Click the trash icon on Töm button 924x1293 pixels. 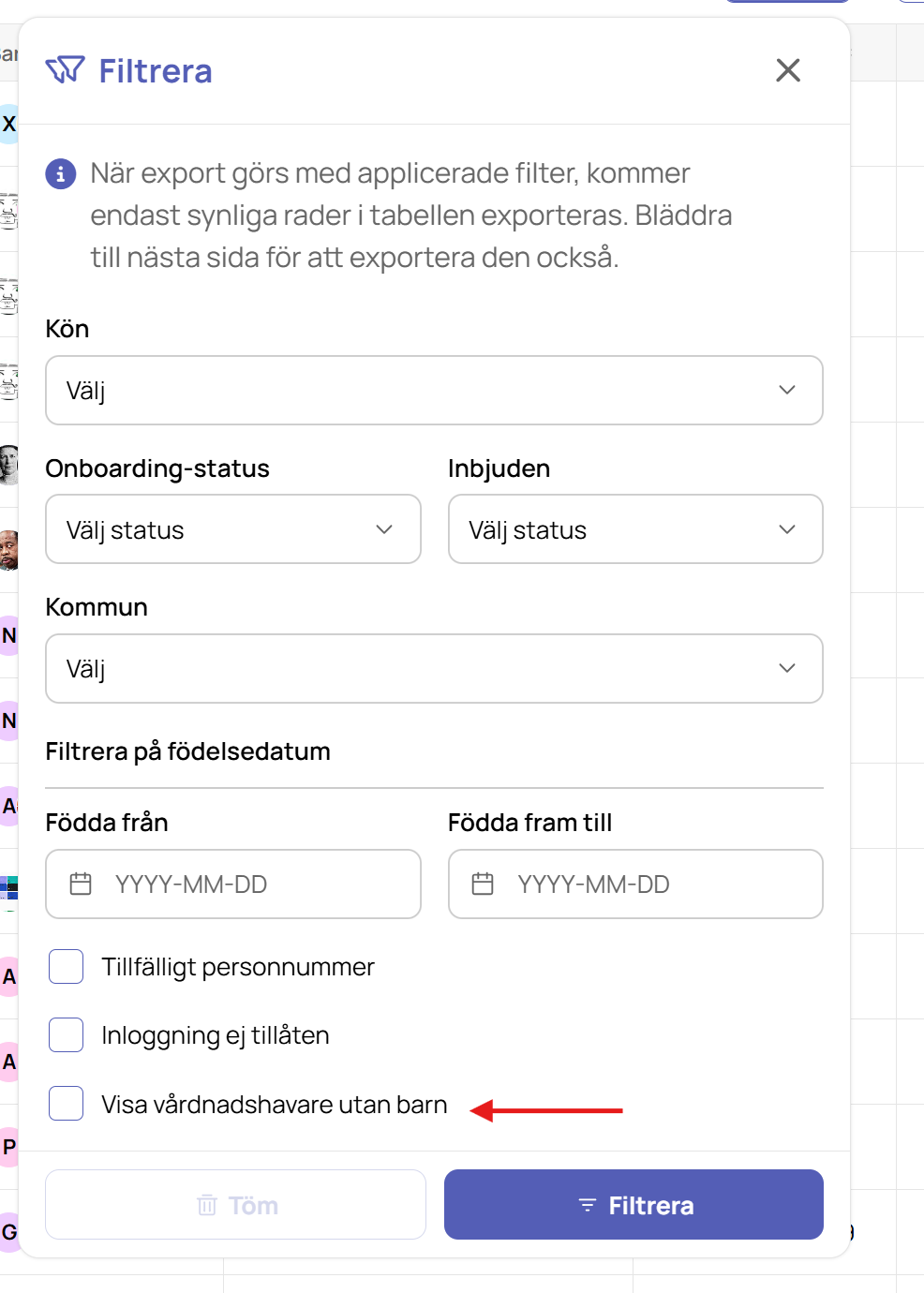click(207, 1205)
